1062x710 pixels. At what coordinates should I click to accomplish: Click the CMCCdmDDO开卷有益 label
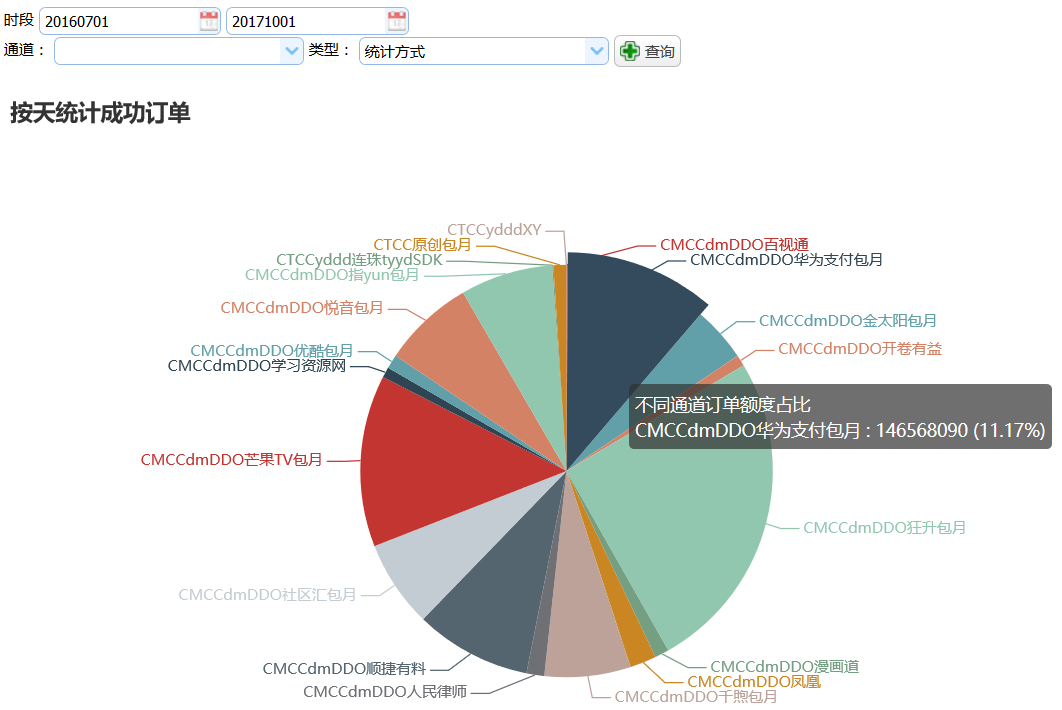tap(859, 349)
